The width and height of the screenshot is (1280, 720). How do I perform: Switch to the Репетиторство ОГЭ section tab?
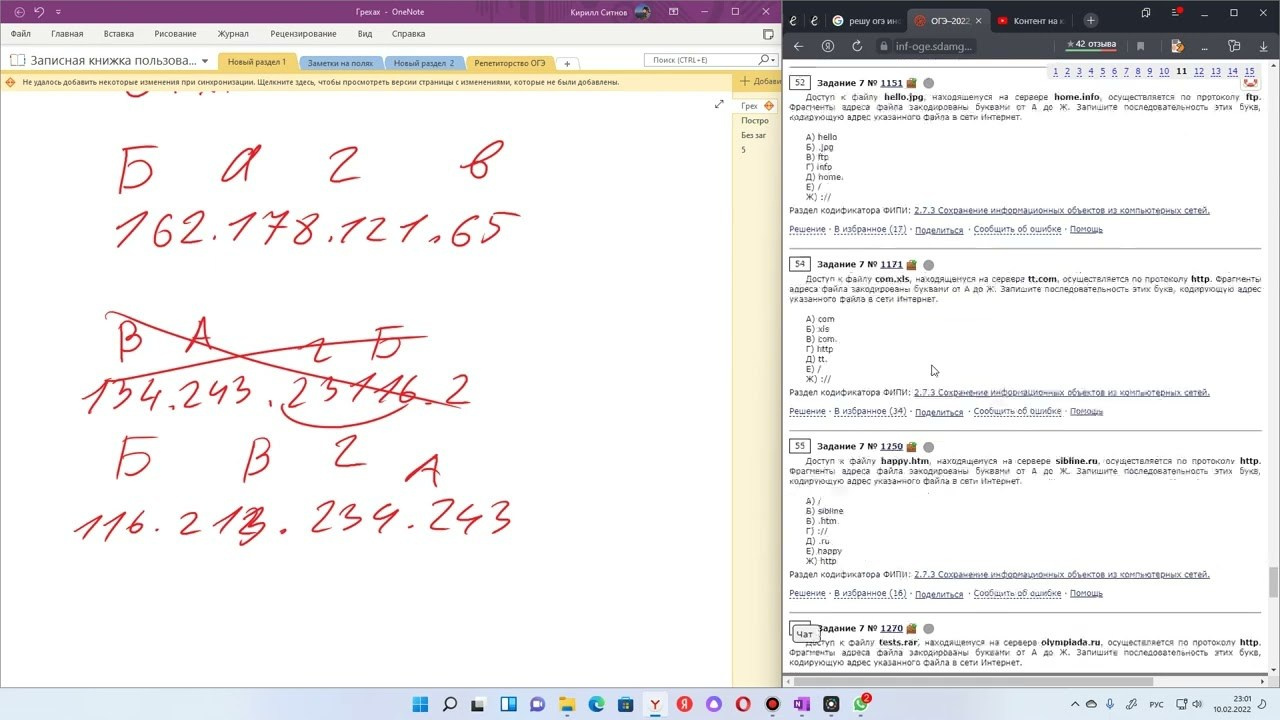click(510, 63)
